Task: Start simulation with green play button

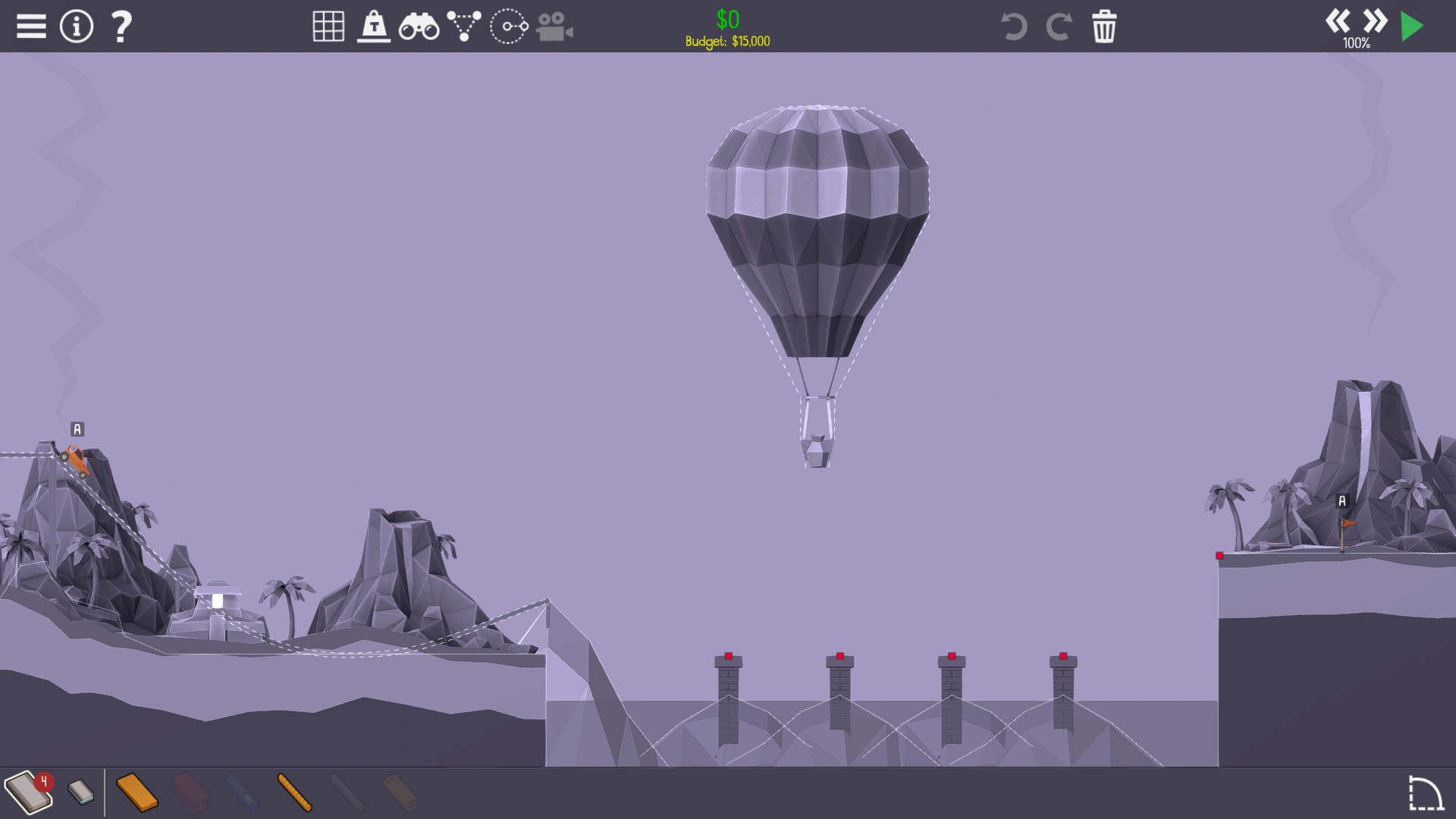Action: tap(1412, 27)
